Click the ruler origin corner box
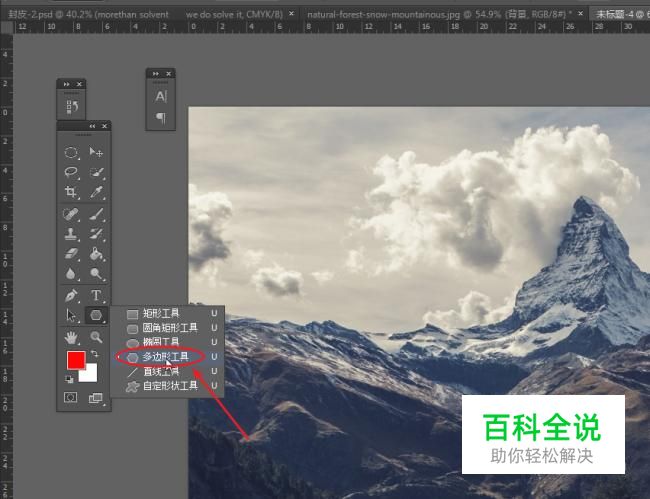Screen dimensions: 650x499 [x=7, y=27]
